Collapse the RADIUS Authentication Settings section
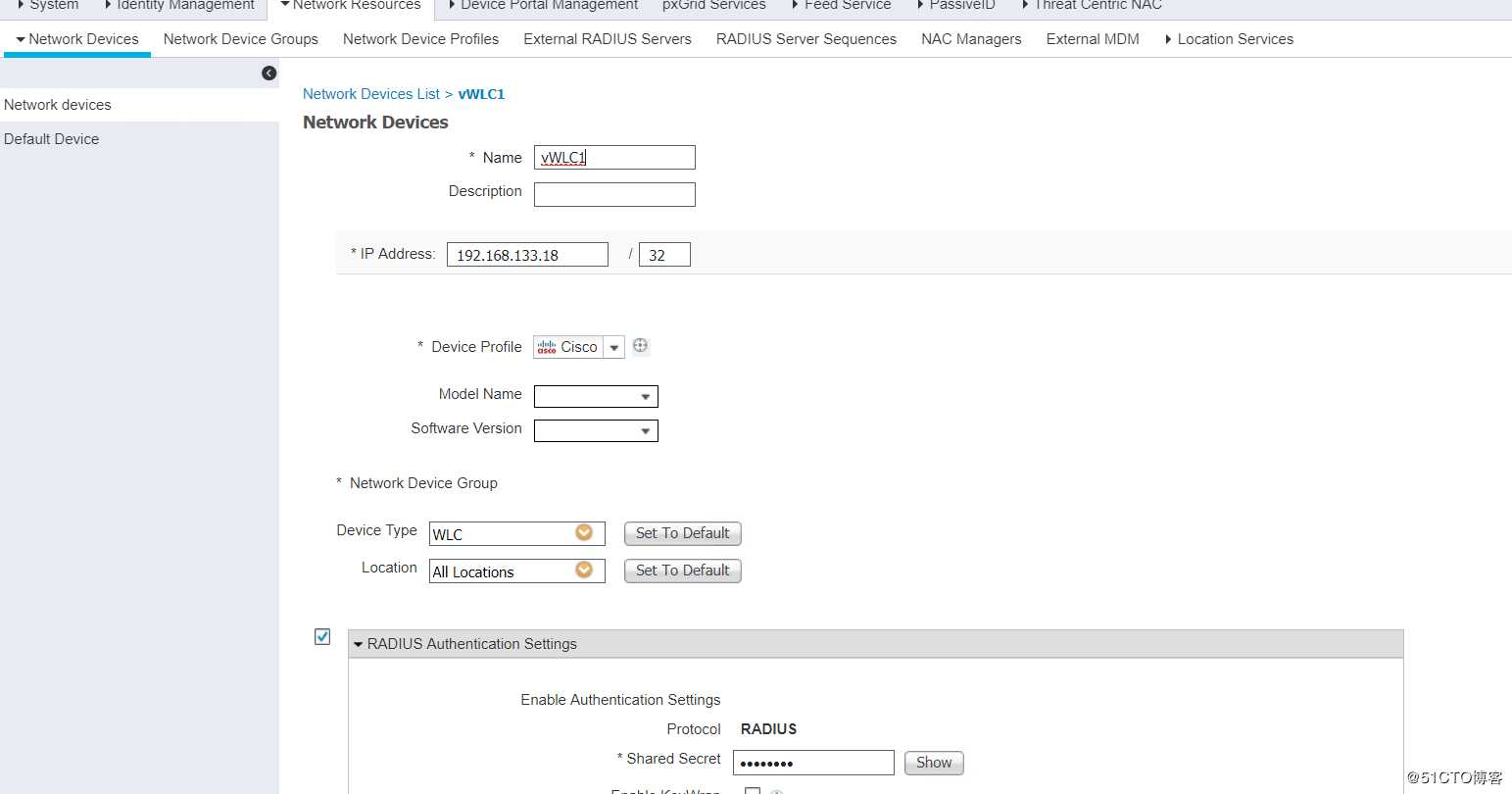 [x=359, y=644]
